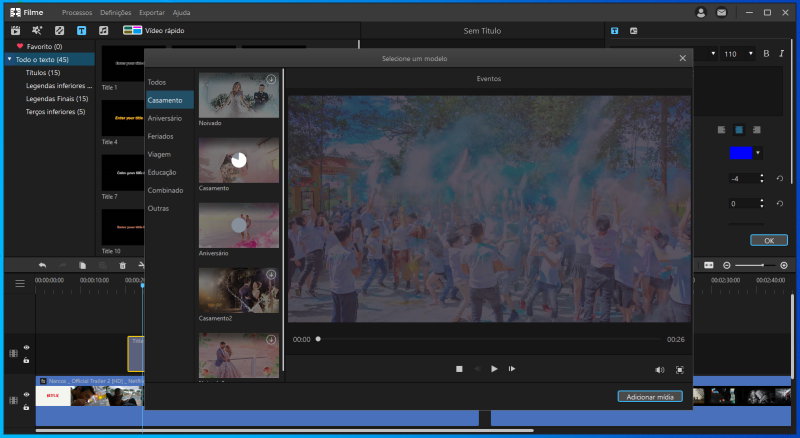Play the template preview
The width and height of the screenshot is (800, 438).
click(494, 369)
